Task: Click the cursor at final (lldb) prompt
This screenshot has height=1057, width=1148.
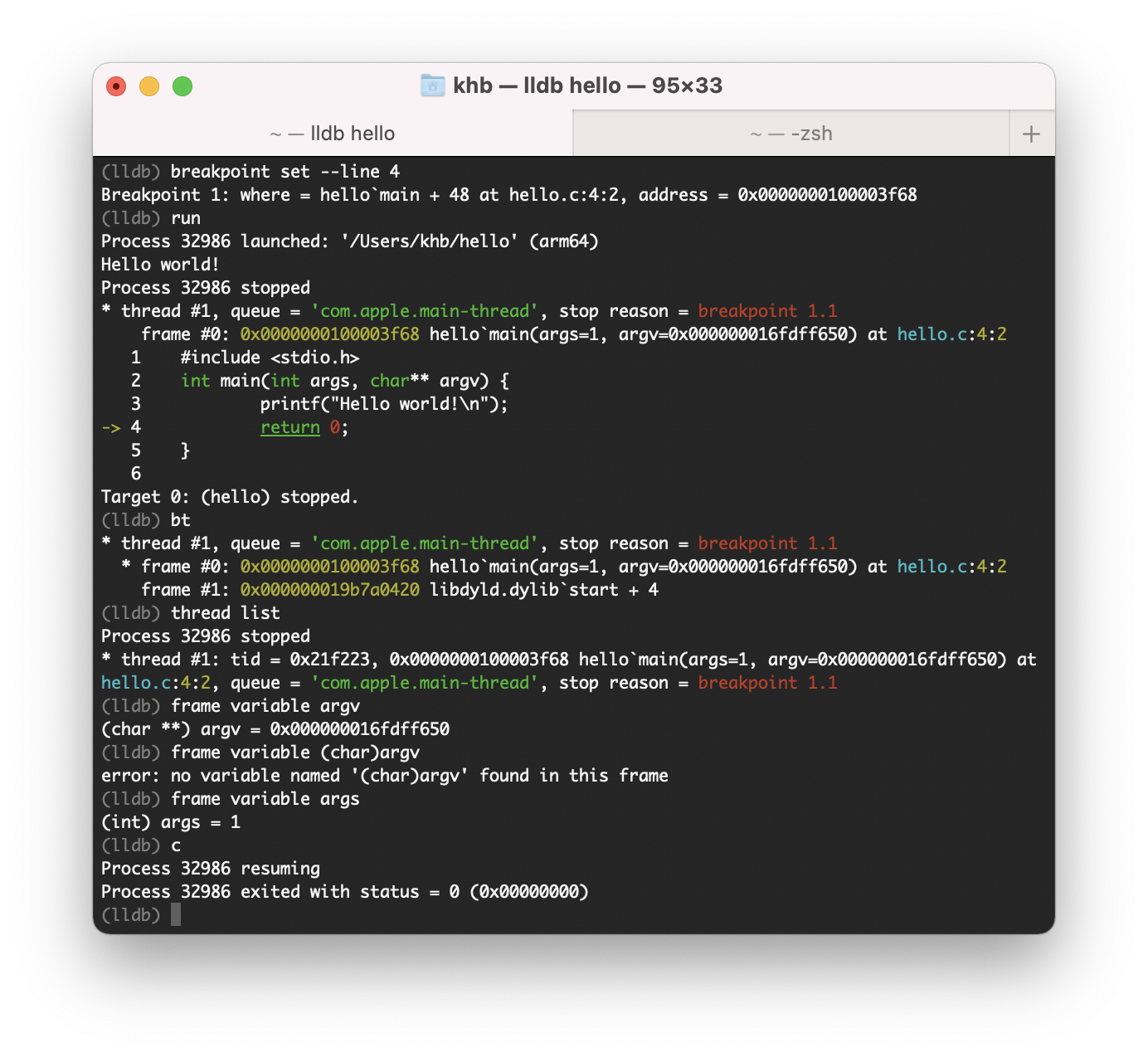Action: 176,915
